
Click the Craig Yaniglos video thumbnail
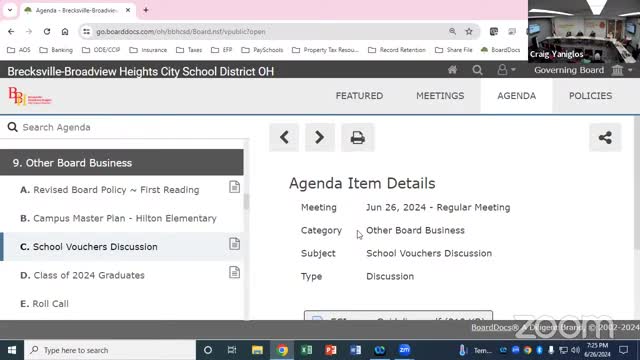click(584, 31)
